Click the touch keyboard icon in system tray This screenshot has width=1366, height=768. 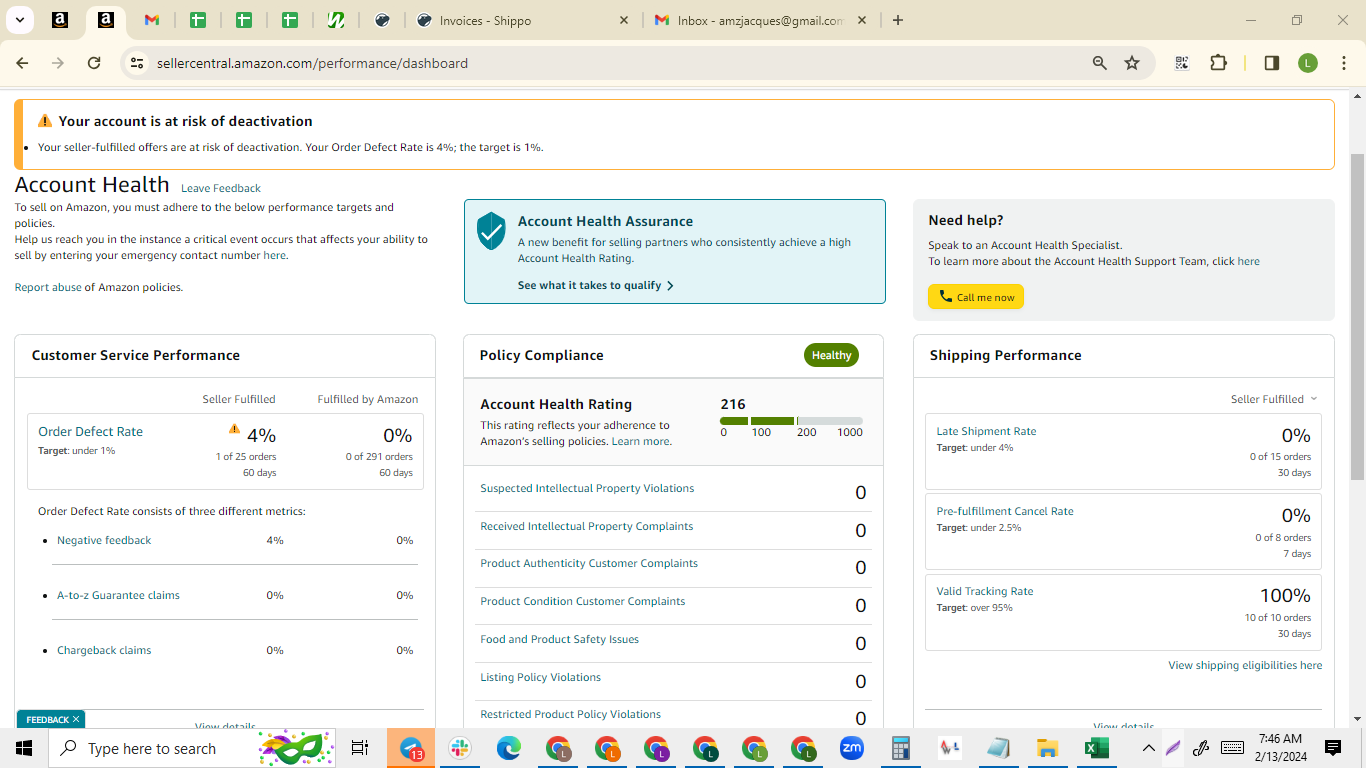pos(1232,748)
